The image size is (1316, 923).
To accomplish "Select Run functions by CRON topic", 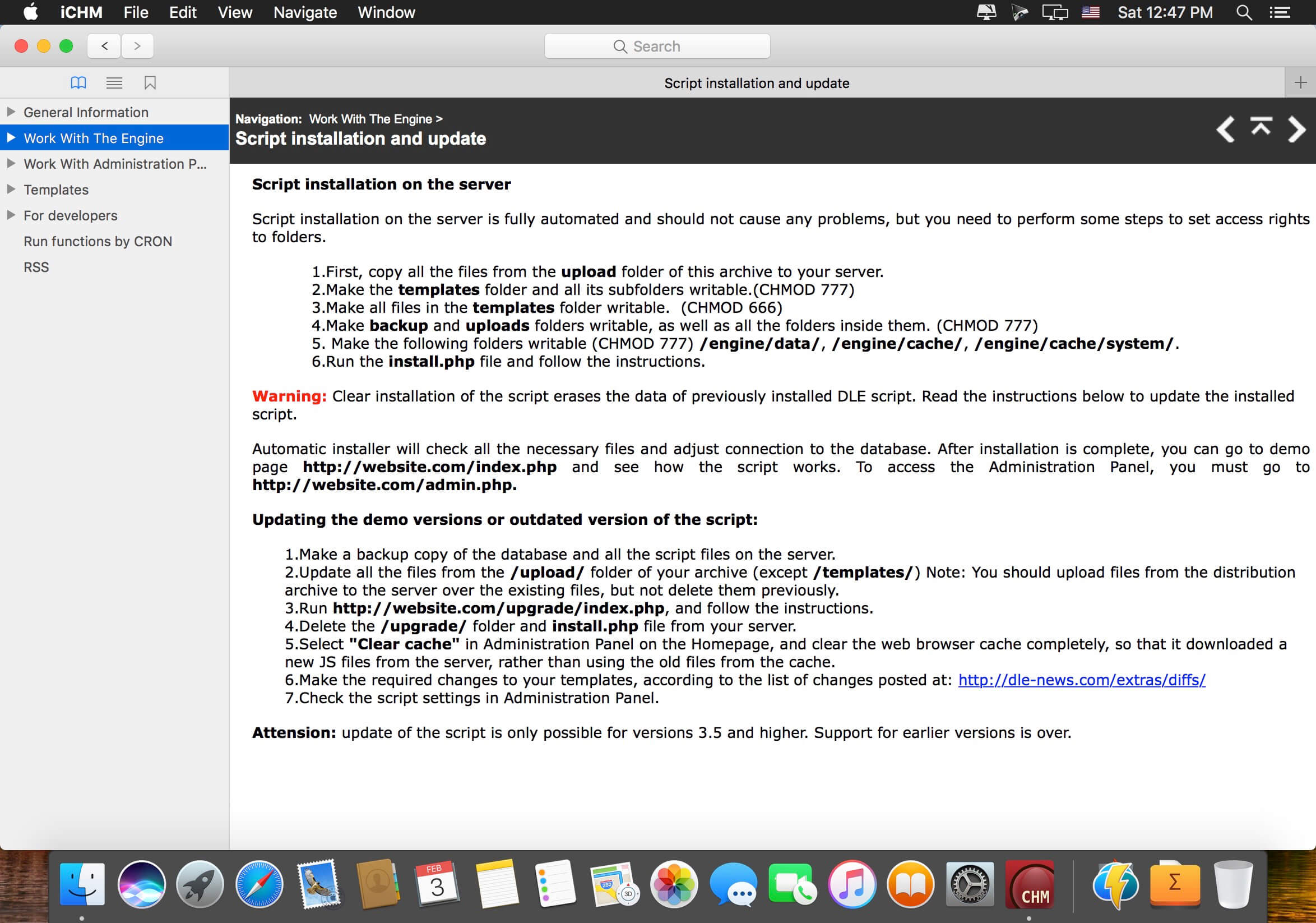I will (98, 241).
